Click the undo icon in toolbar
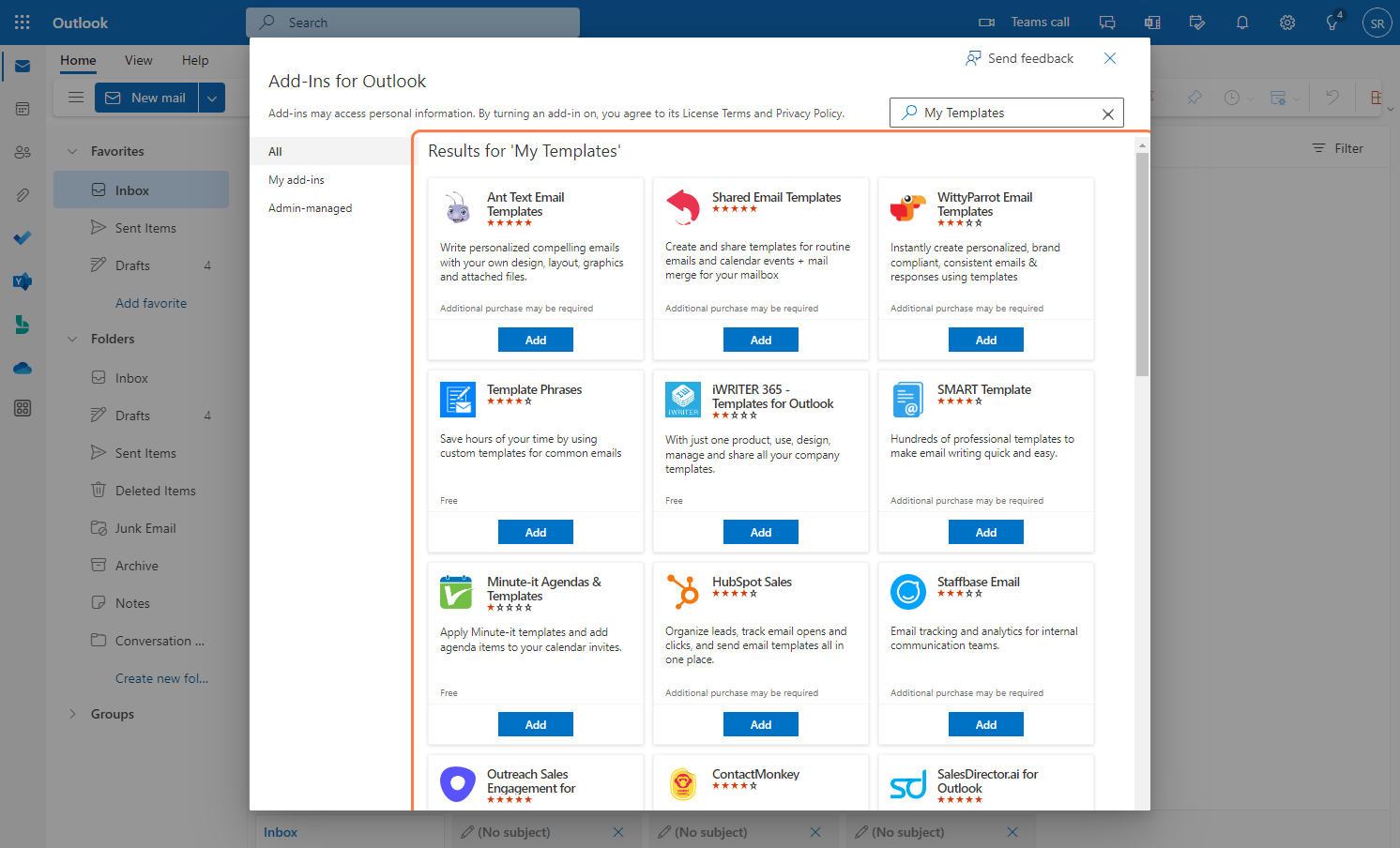 pos(1332,98)
